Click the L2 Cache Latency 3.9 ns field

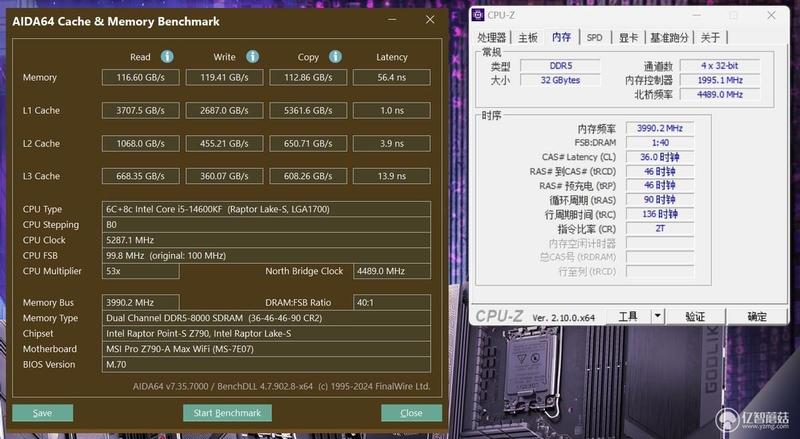[392, 143]
